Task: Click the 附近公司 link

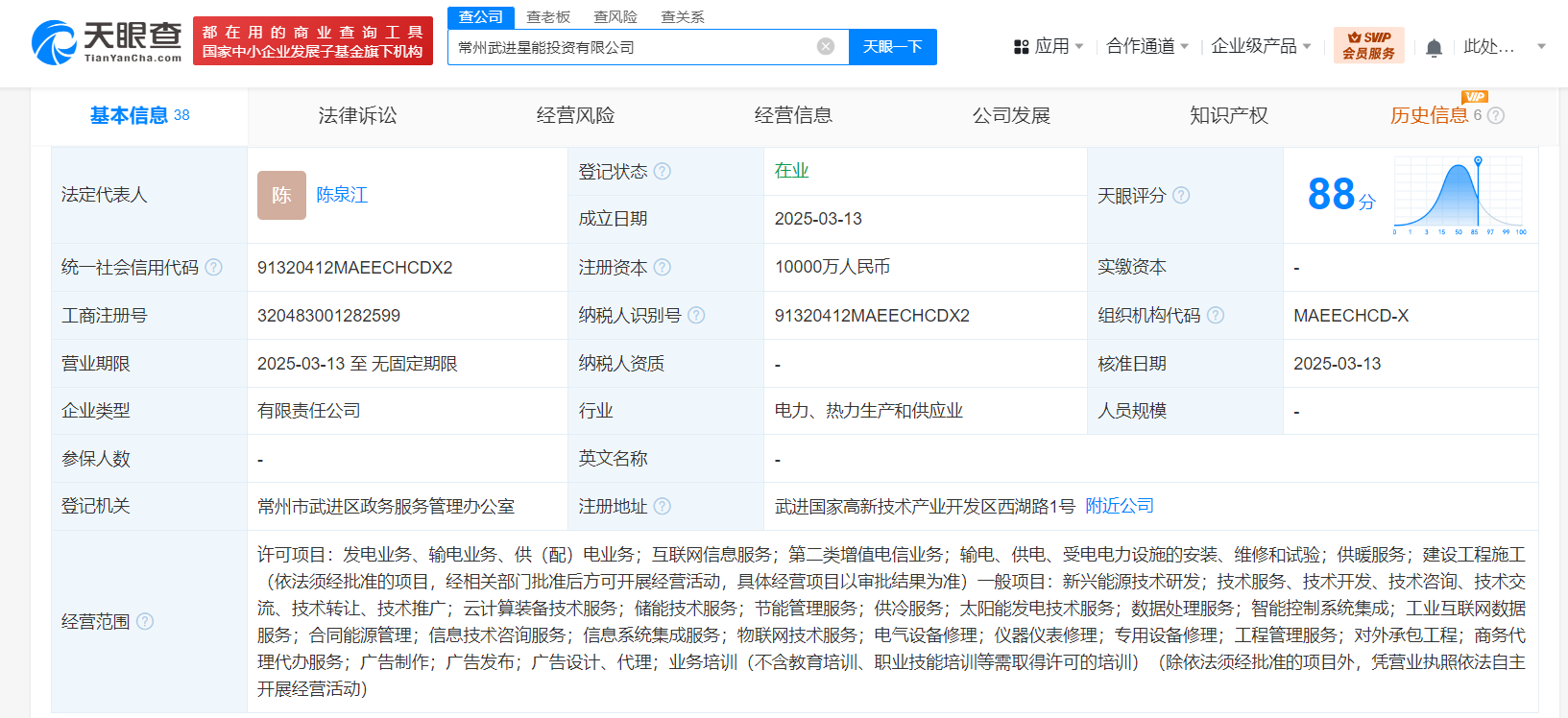Action: pyautogui.click(x=1119, y=506)
